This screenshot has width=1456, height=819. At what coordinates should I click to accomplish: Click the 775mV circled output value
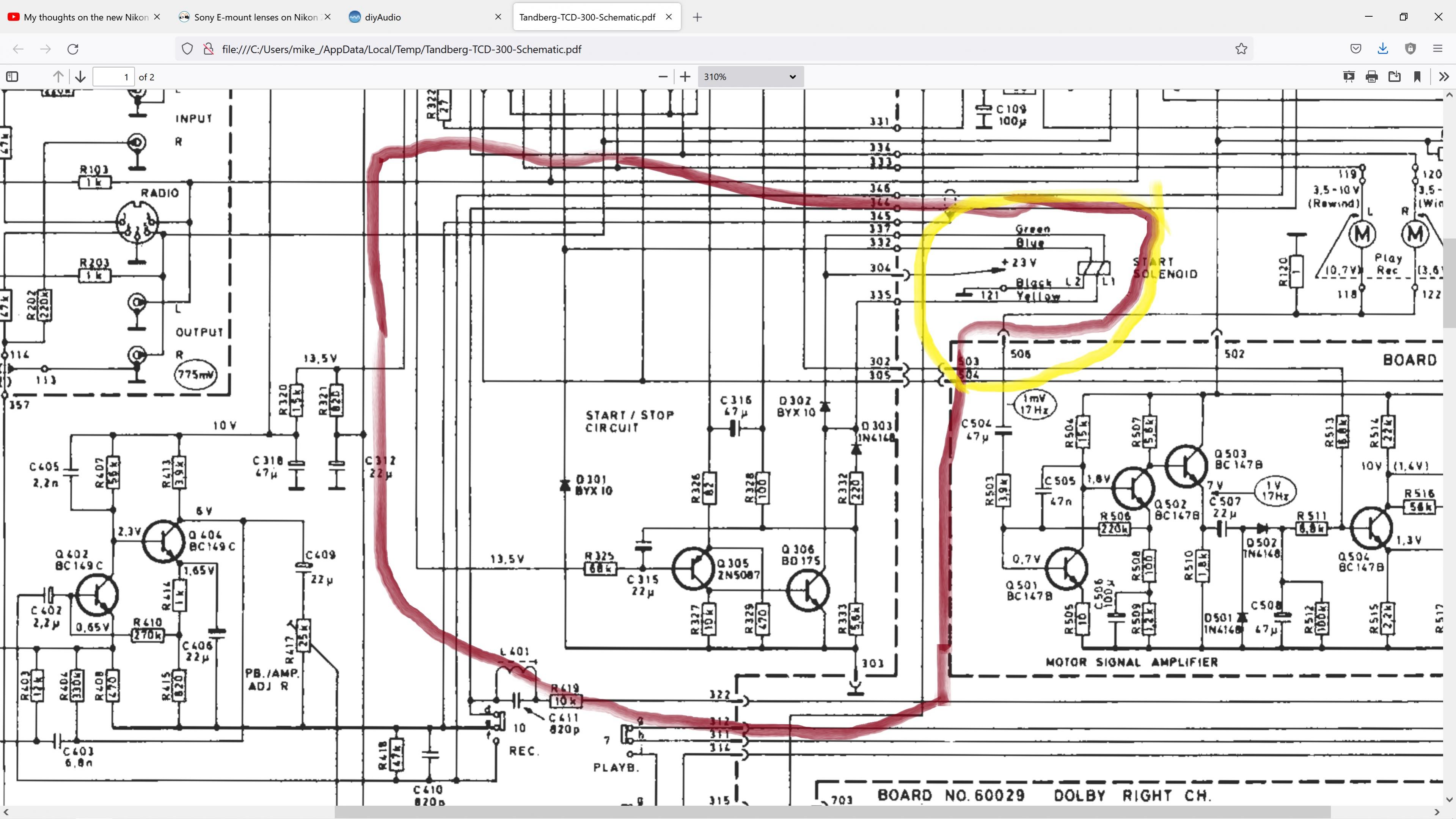point(196,374)
